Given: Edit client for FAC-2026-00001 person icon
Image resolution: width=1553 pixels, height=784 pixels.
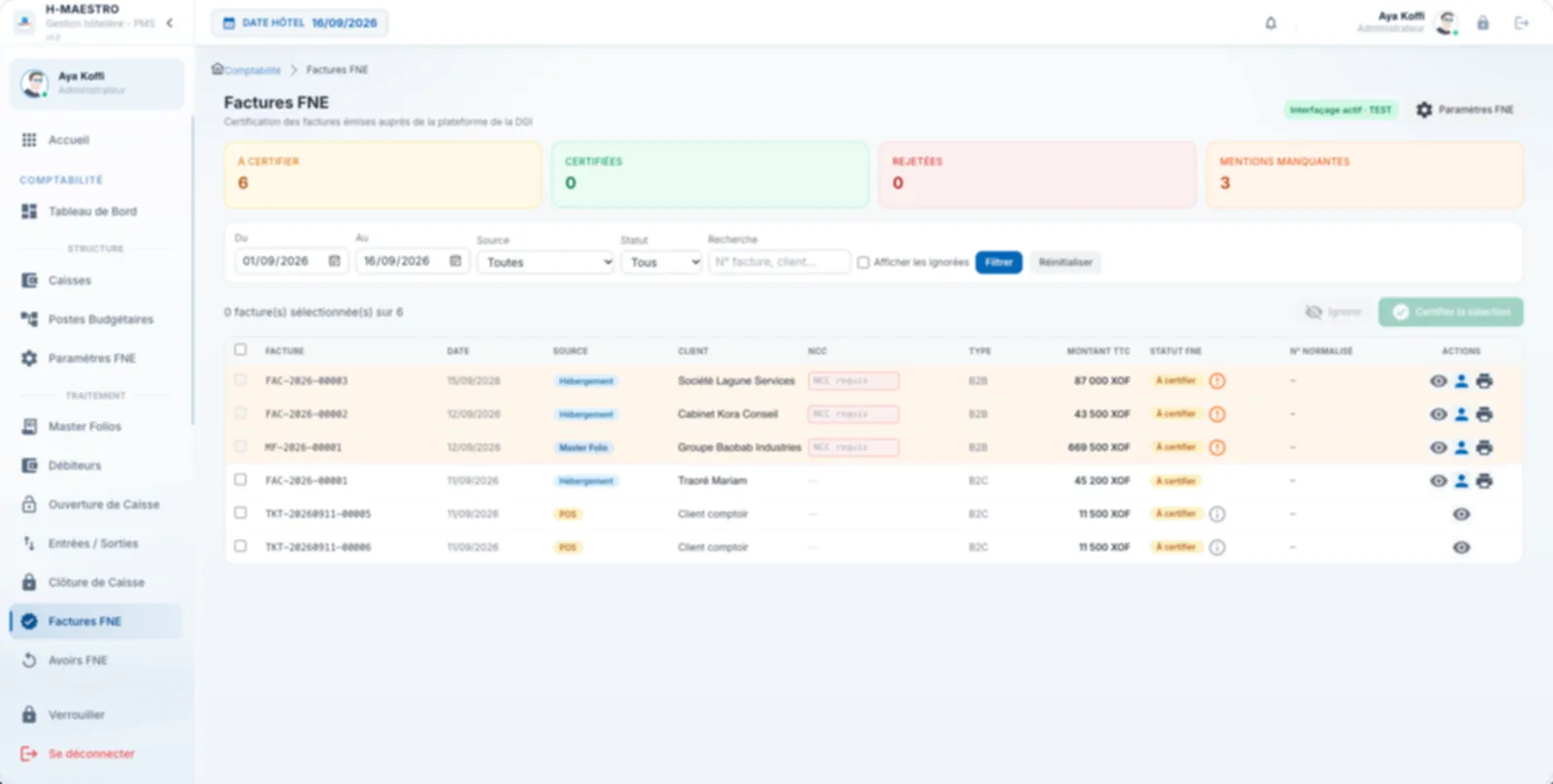Looking at the screenshot, I should click(x=1461, y=480).
